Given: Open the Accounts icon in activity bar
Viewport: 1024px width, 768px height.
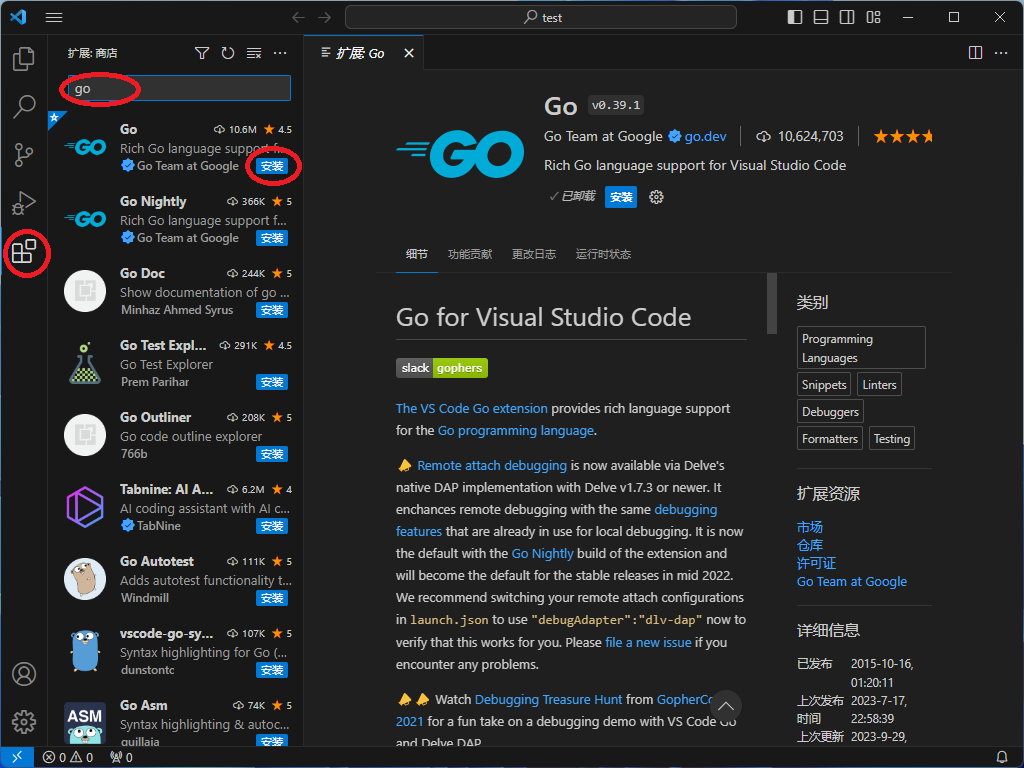Looking at the screenshot, I should pos(24,674).
